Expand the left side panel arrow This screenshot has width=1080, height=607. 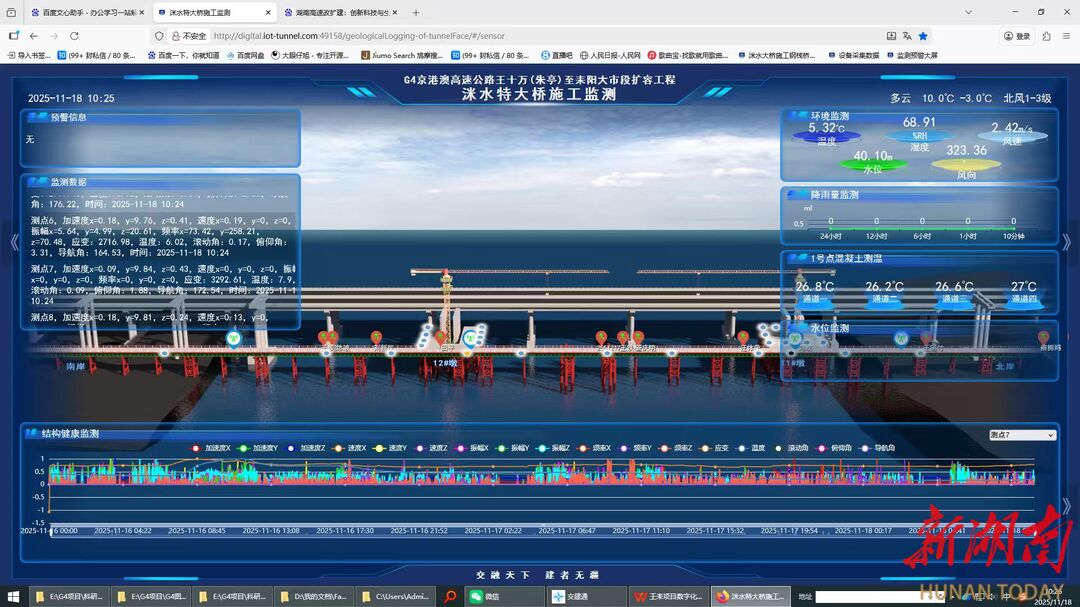pos(14,241)
